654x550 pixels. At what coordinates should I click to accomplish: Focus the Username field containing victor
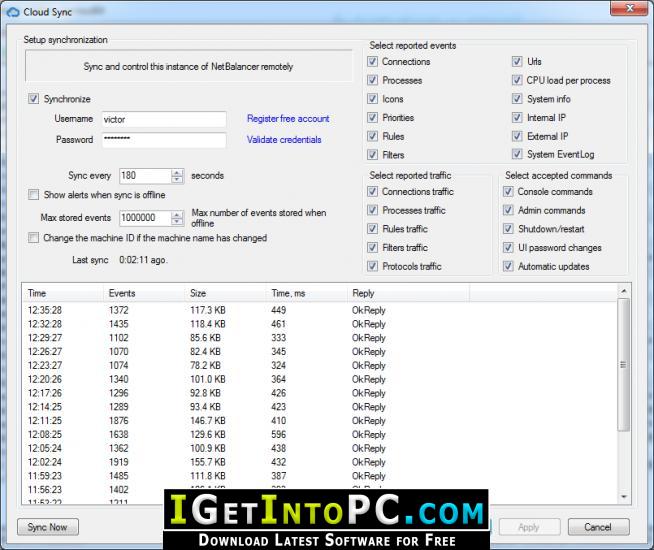pyautogui.click(x=164, y=119)
